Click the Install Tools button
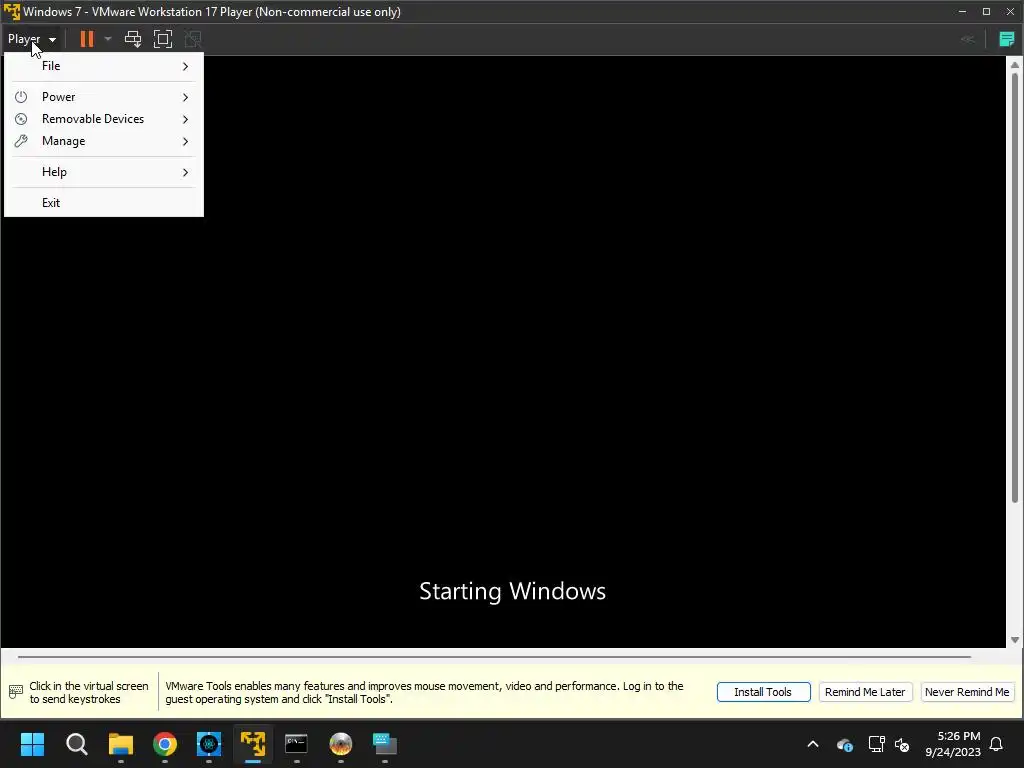 pyautogui.click(x=763, y=692)
